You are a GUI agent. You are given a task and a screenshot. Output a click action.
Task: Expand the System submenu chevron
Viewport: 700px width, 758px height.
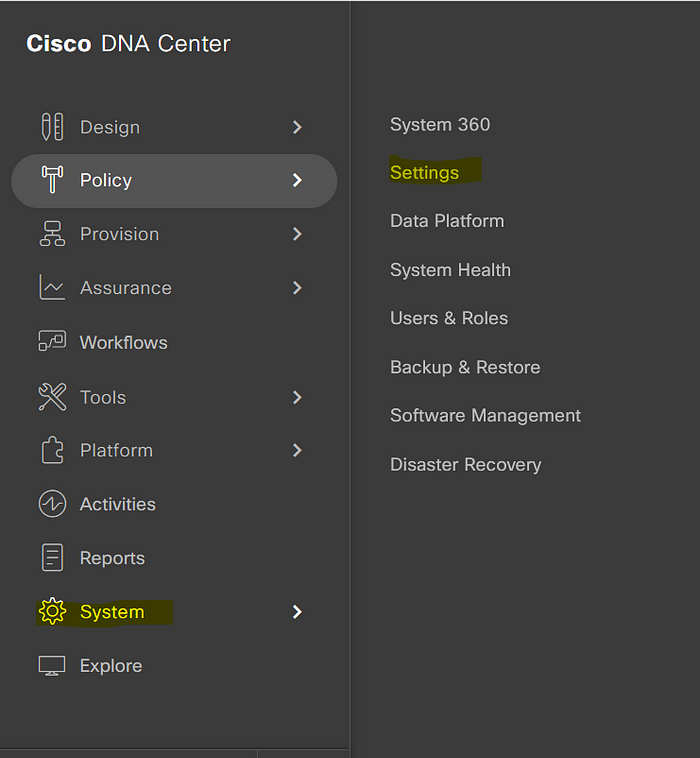tap(297, 612)
